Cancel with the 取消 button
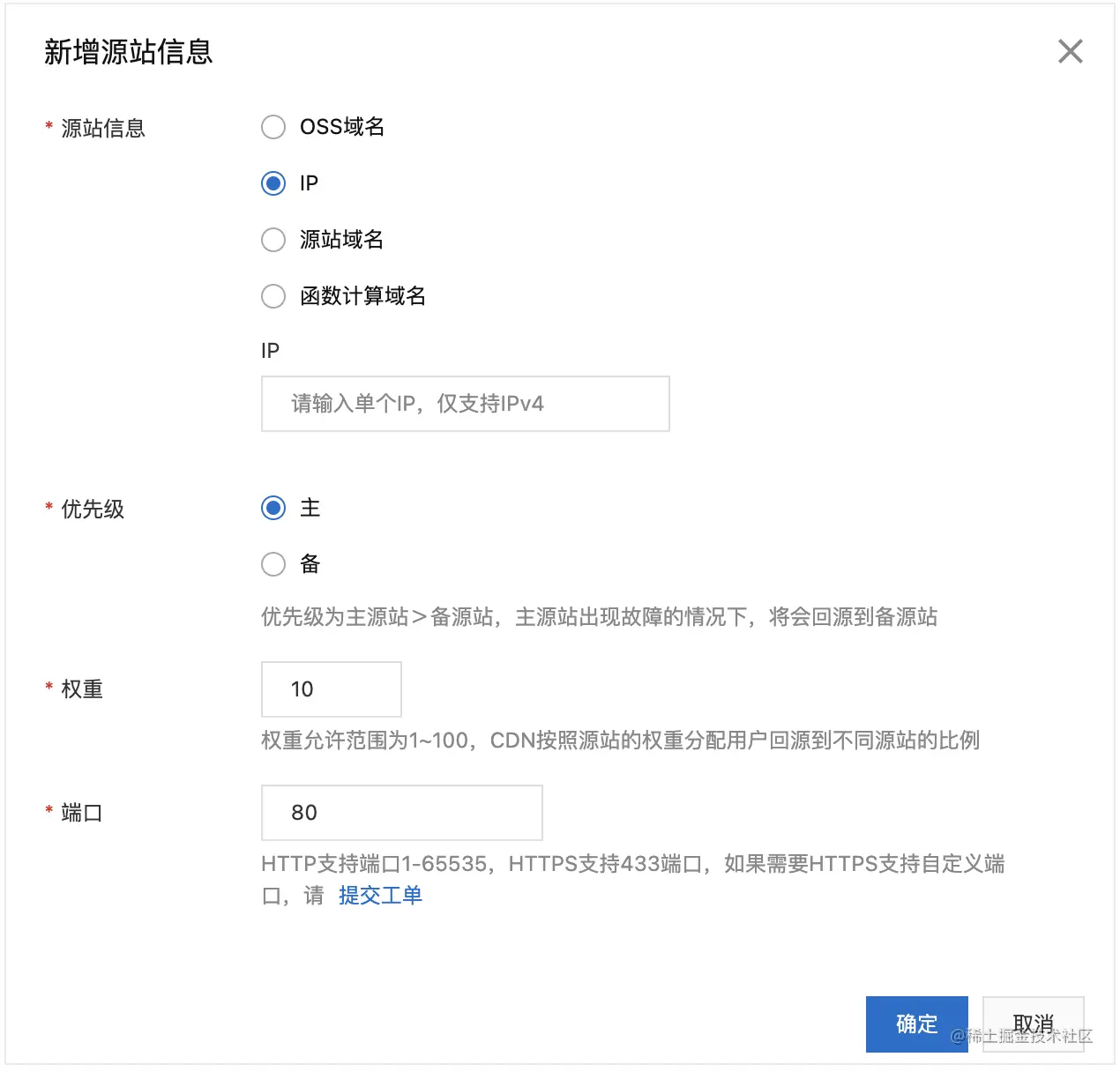This screenshot has height=1072, width=1120. 1034,1024
